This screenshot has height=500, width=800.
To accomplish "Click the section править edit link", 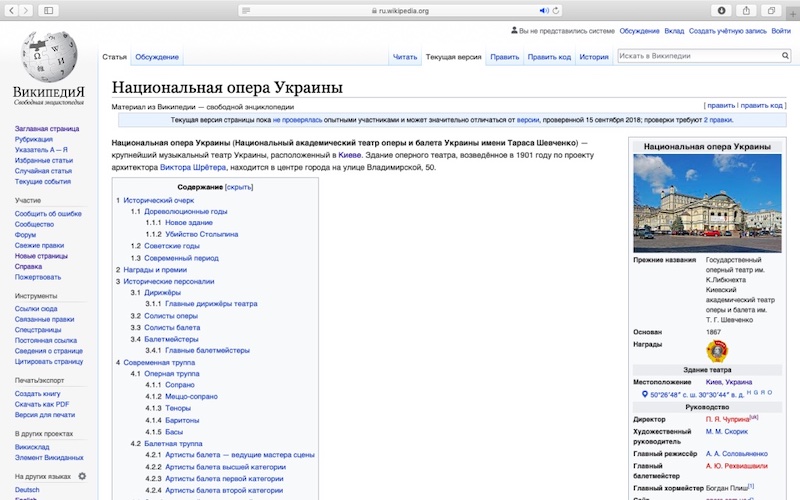I will 721,106.
